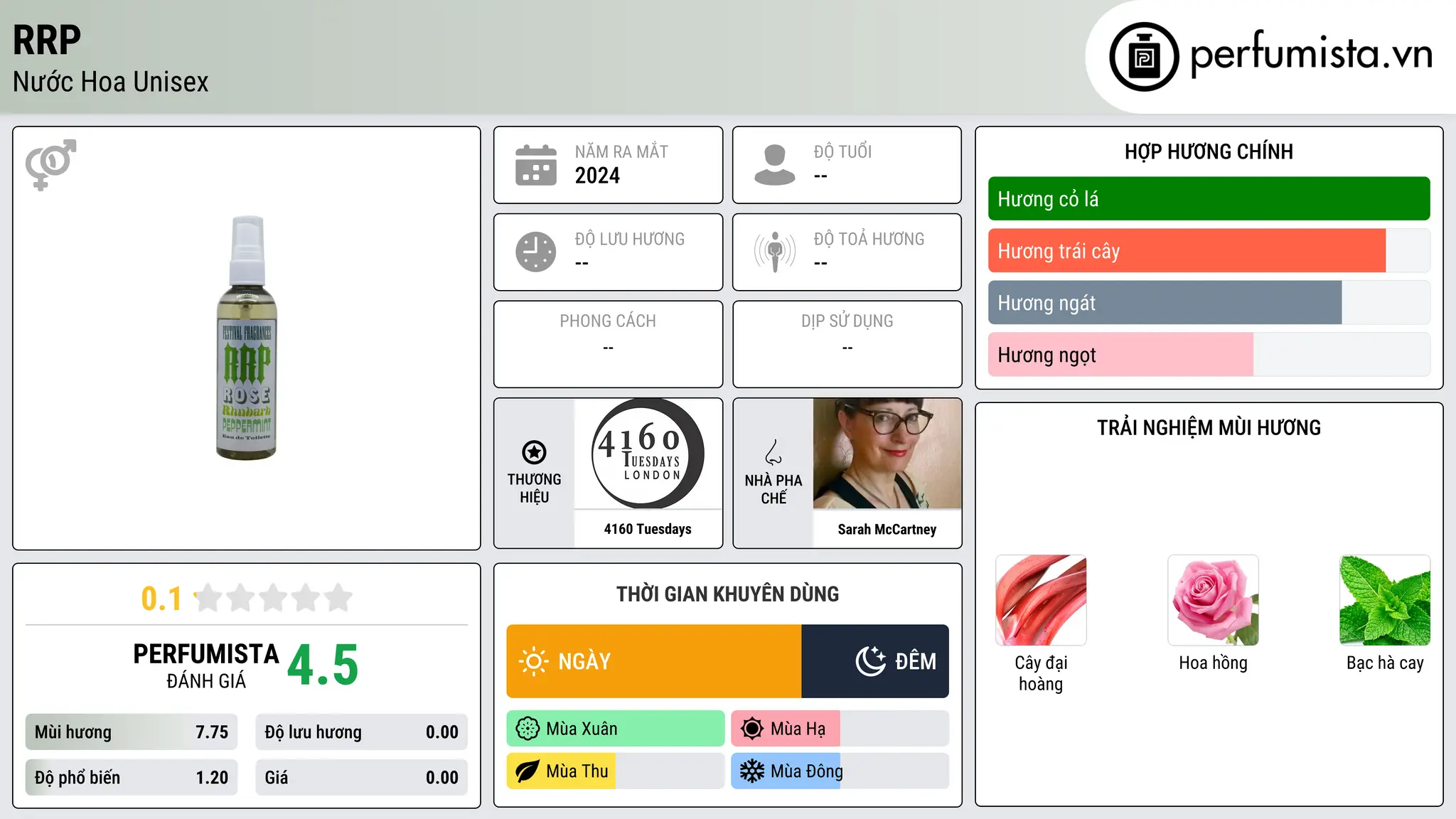The width and height of the screenshot is (1456, 819).
Task: Click the sun icon in the Ngày bar
Action: point(533,661)
